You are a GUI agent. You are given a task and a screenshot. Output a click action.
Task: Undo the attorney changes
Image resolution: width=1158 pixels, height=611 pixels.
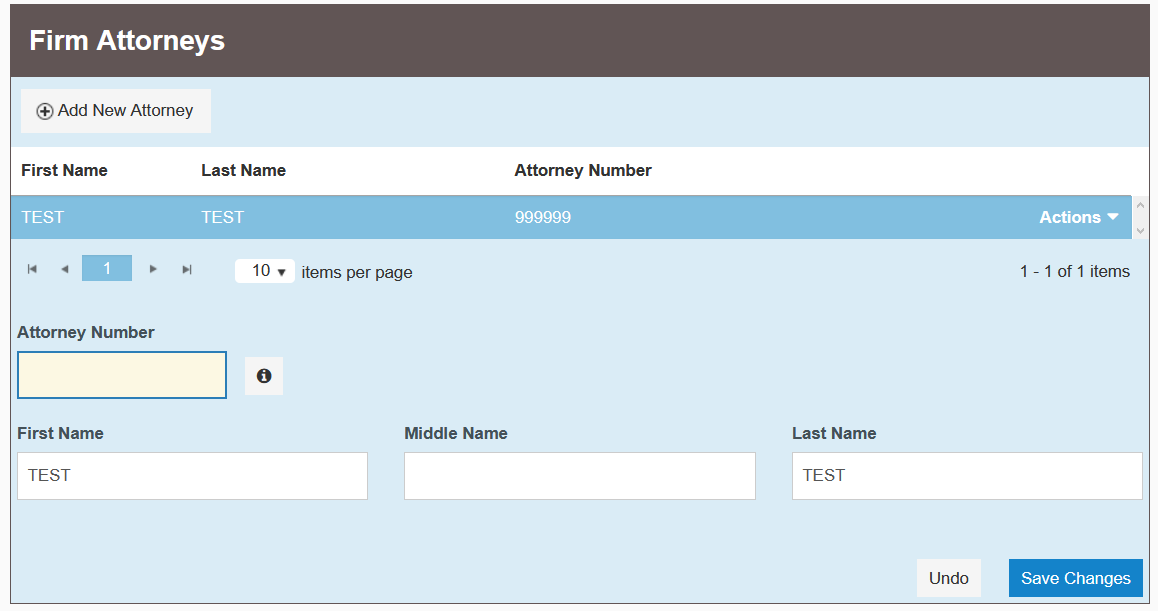coord(949,578)
